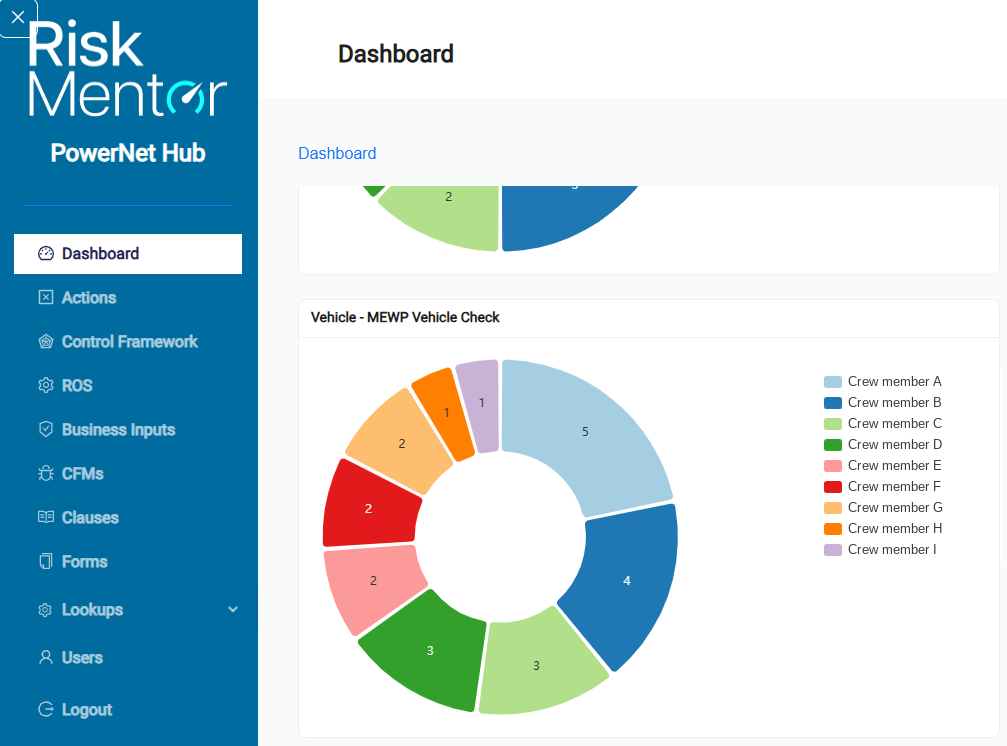Click the Forms document icon

pyautogui.click(x=46, y=561)
